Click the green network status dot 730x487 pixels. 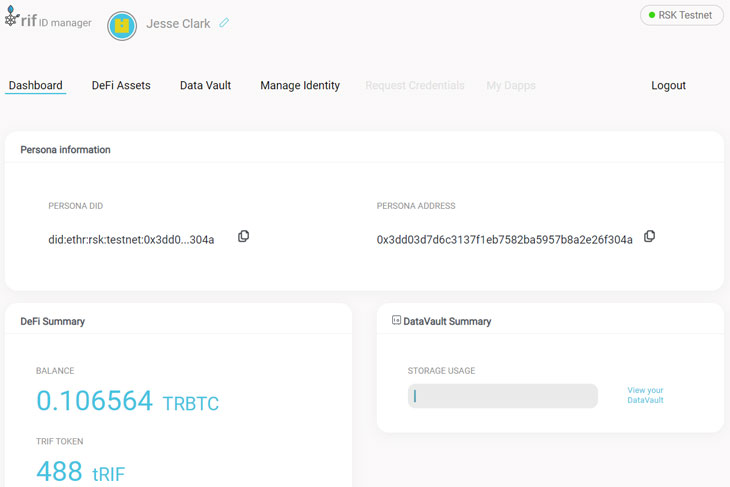click(x=652, y=15)
